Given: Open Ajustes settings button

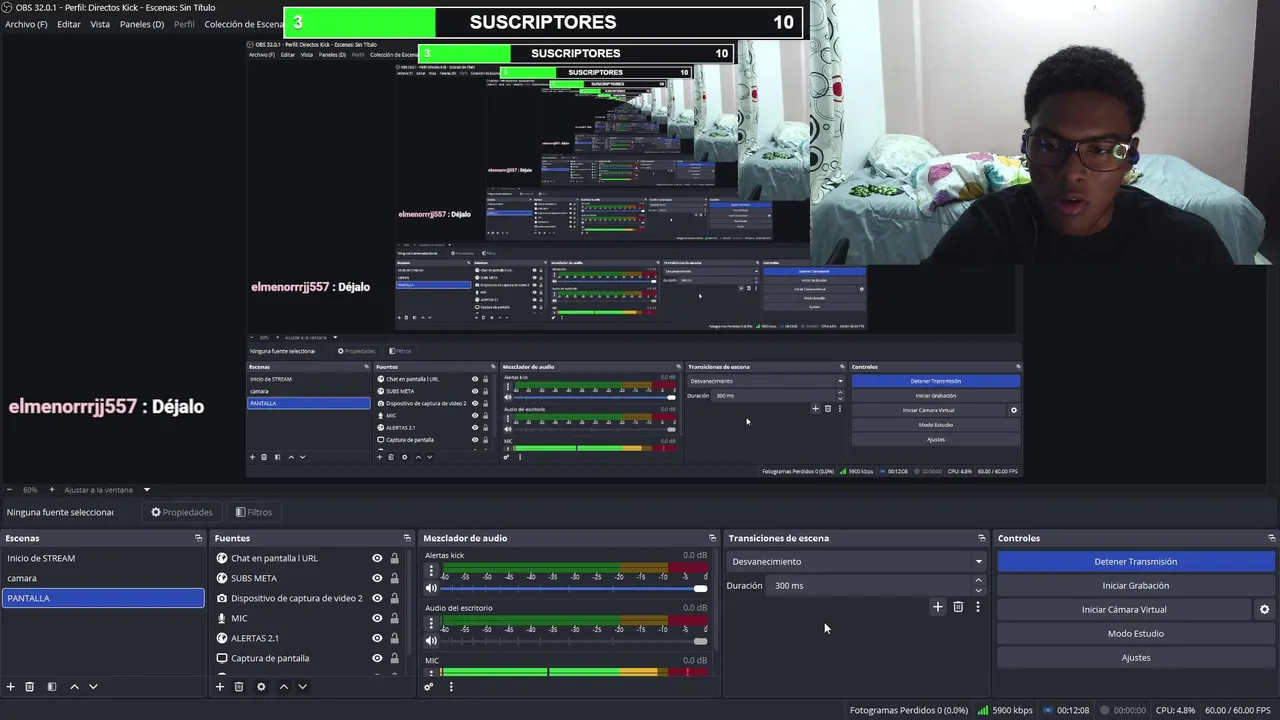Looking at the screenshot, I should pyautogui.click(x=1136, y=657).
